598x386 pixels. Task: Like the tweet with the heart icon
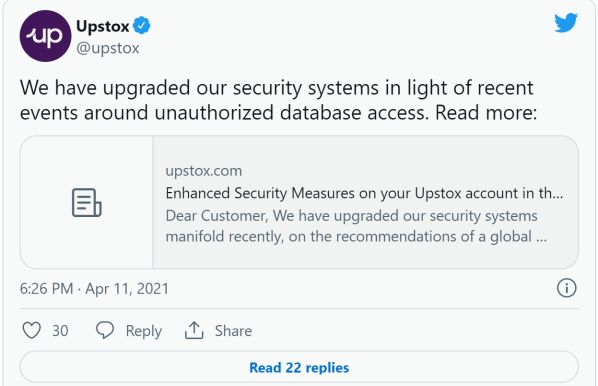pyautogui.click(x=32, y=330)
